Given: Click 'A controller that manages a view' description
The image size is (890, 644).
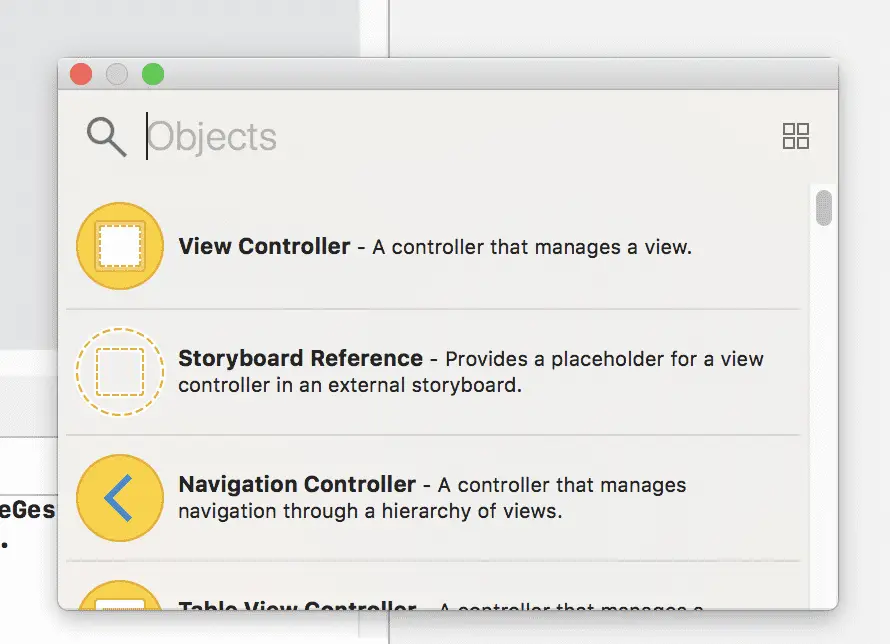Looking at the screenshot, I should (532, 247).
